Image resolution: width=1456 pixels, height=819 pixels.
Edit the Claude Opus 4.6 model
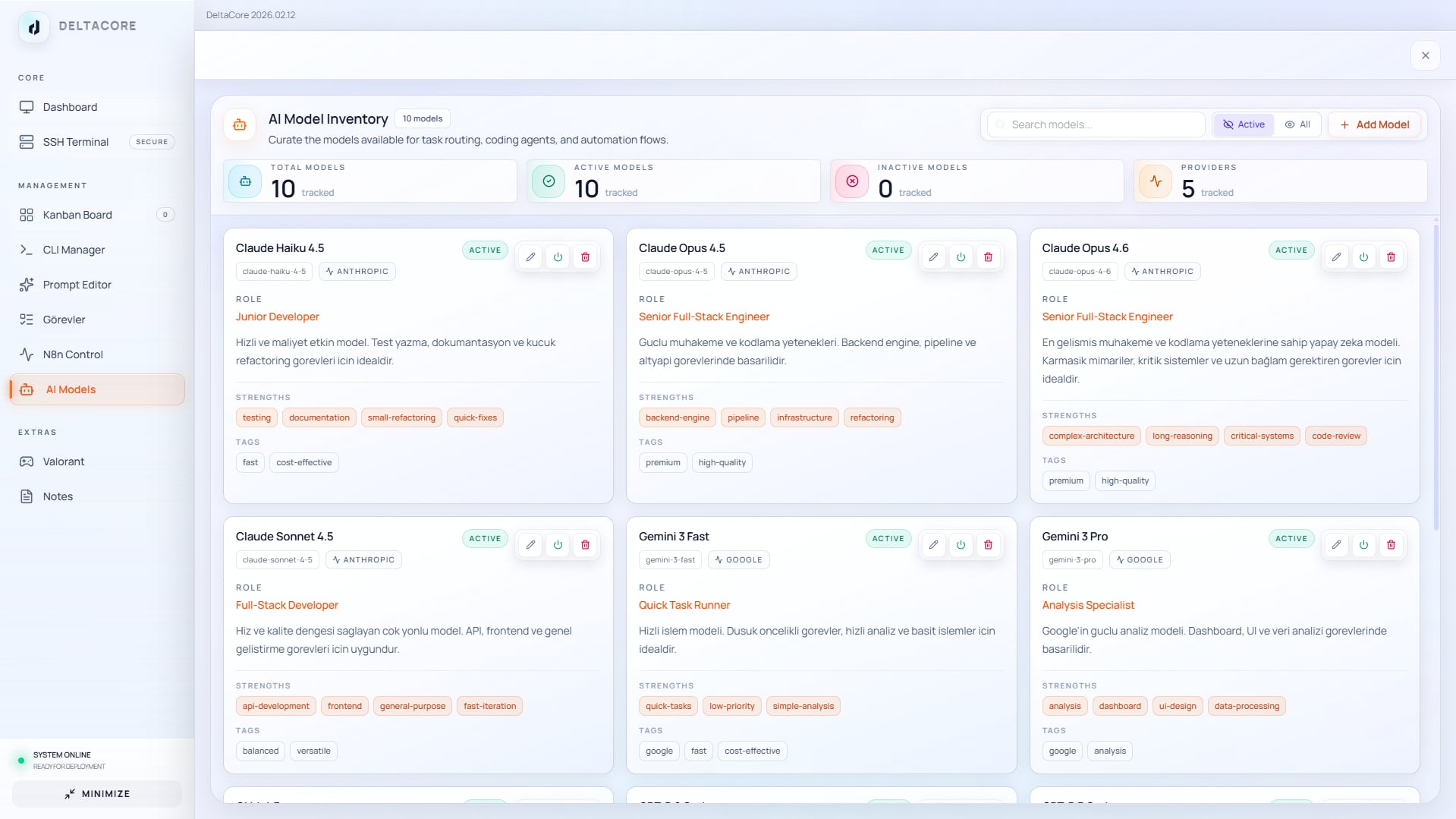point(1336,257)
